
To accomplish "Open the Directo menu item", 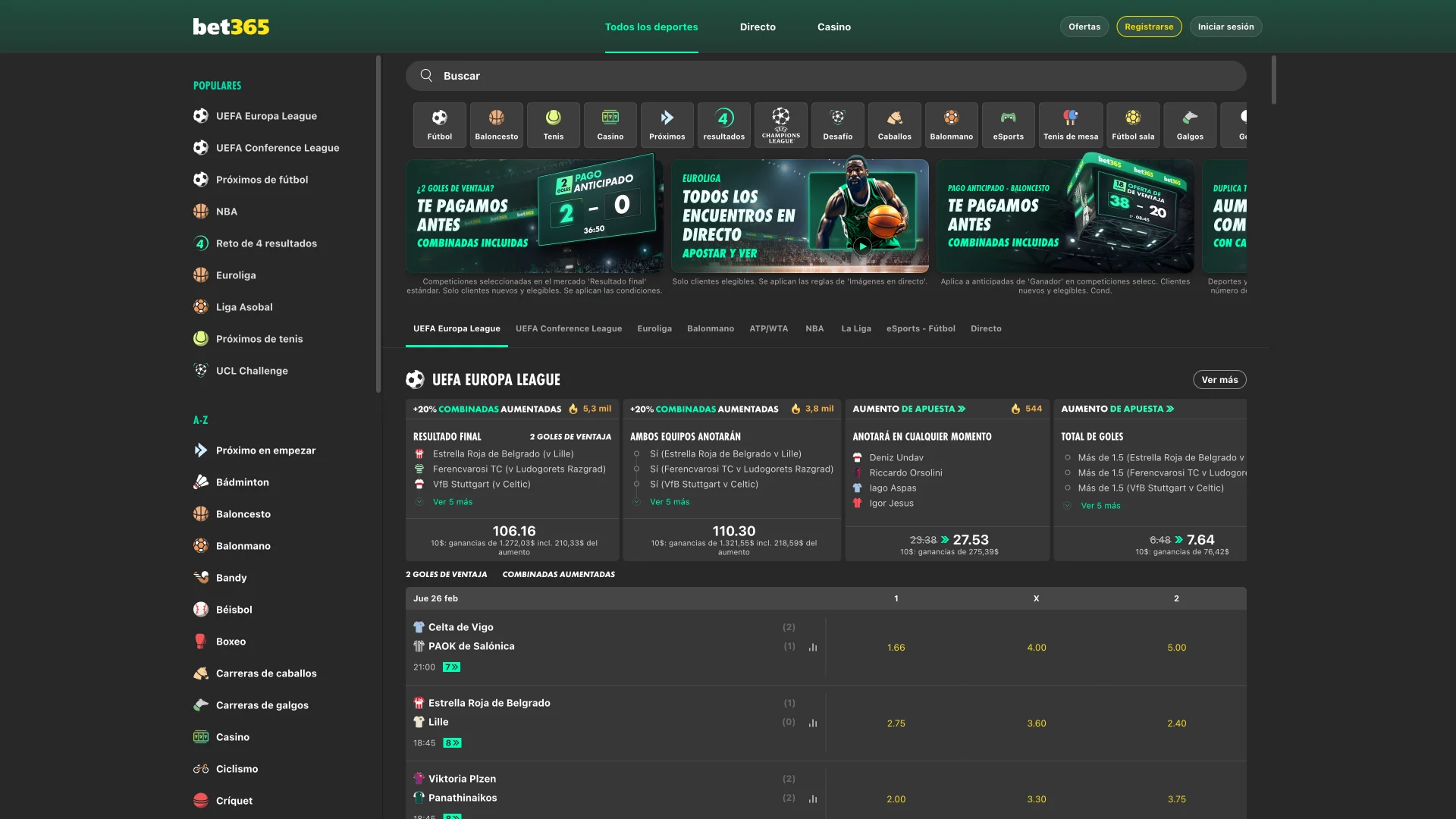I will coord(758,27).
